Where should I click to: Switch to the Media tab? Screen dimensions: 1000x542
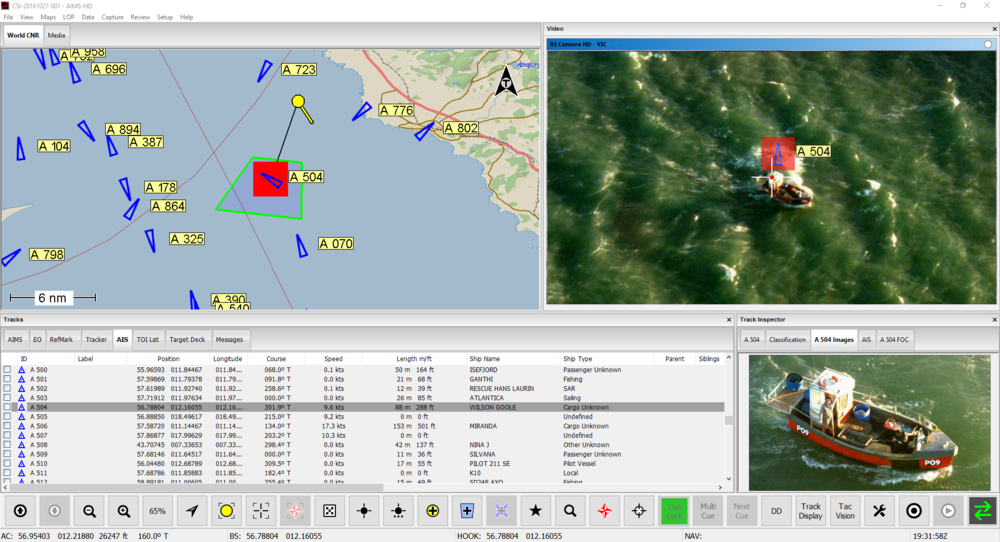coord(56,36)
